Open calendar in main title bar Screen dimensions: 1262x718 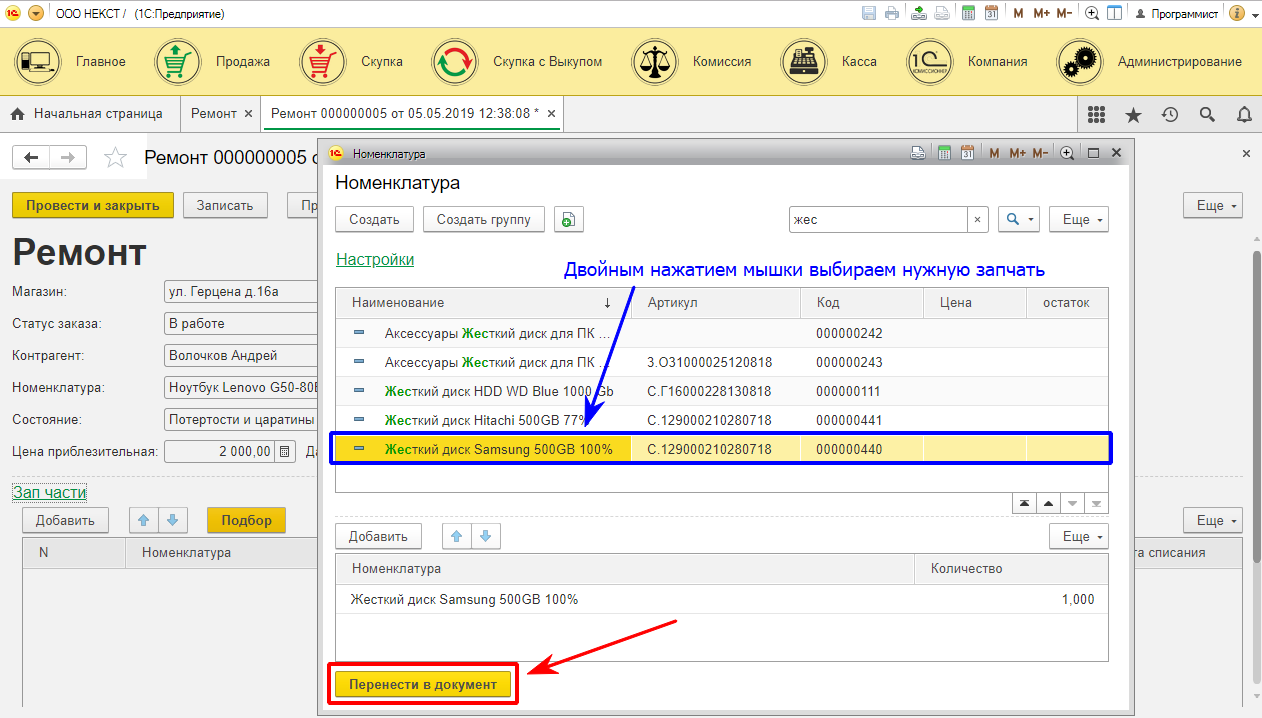[992, 14]
